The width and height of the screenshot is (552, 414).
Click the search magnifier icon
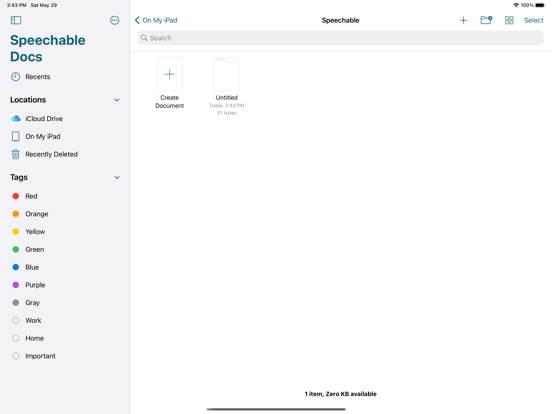(144, 38)
